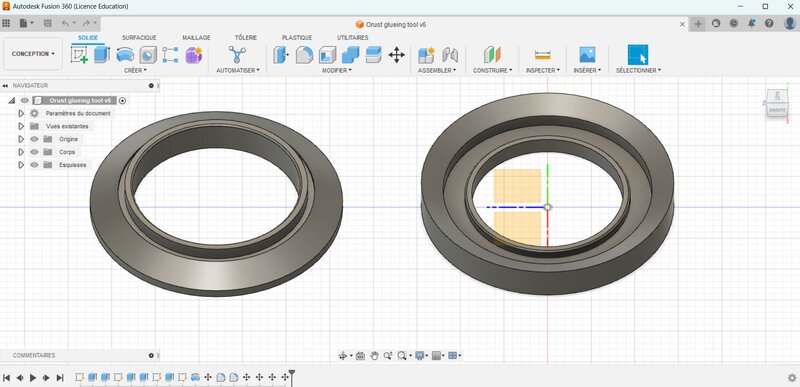800x387 pixels.
Task: Select the Press Pull tool icon
Action: pos(281,55)
